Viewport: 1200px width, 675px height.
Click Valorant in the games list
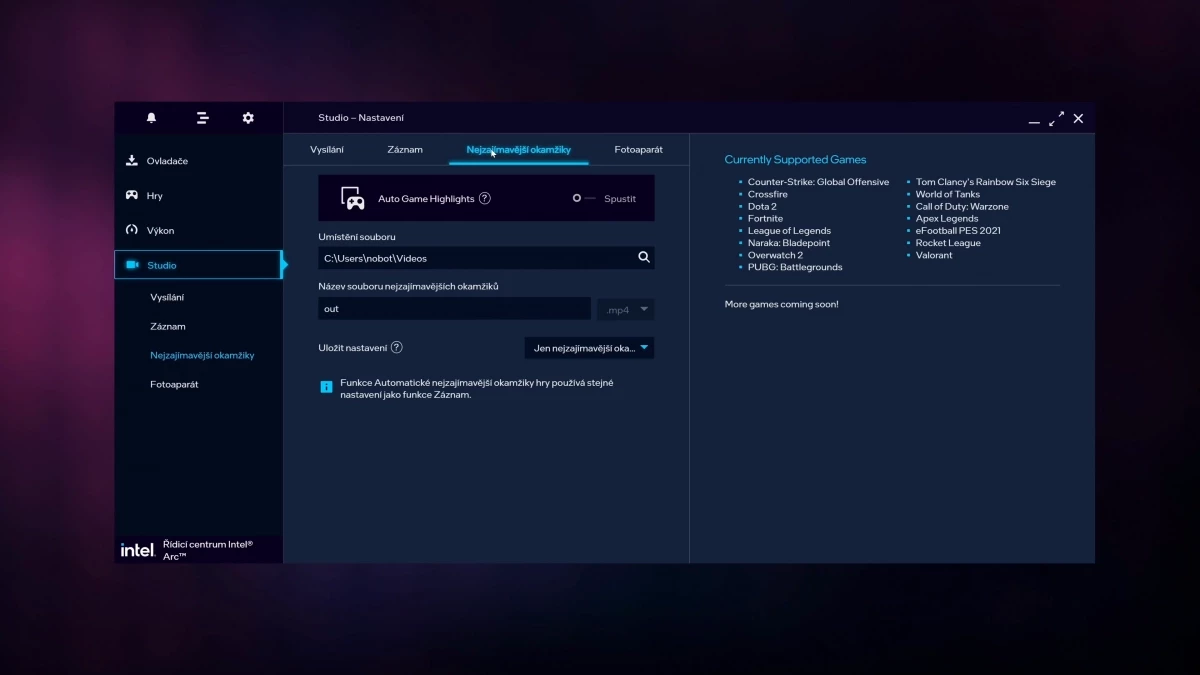pos(934,255)
